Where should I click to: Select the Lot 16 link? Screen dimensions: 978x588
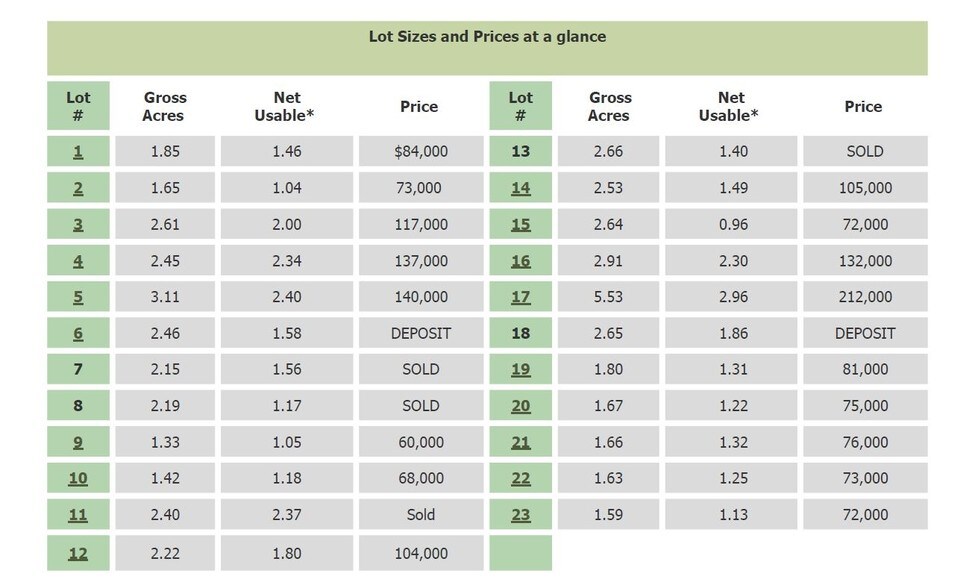[x=521, y=261]
